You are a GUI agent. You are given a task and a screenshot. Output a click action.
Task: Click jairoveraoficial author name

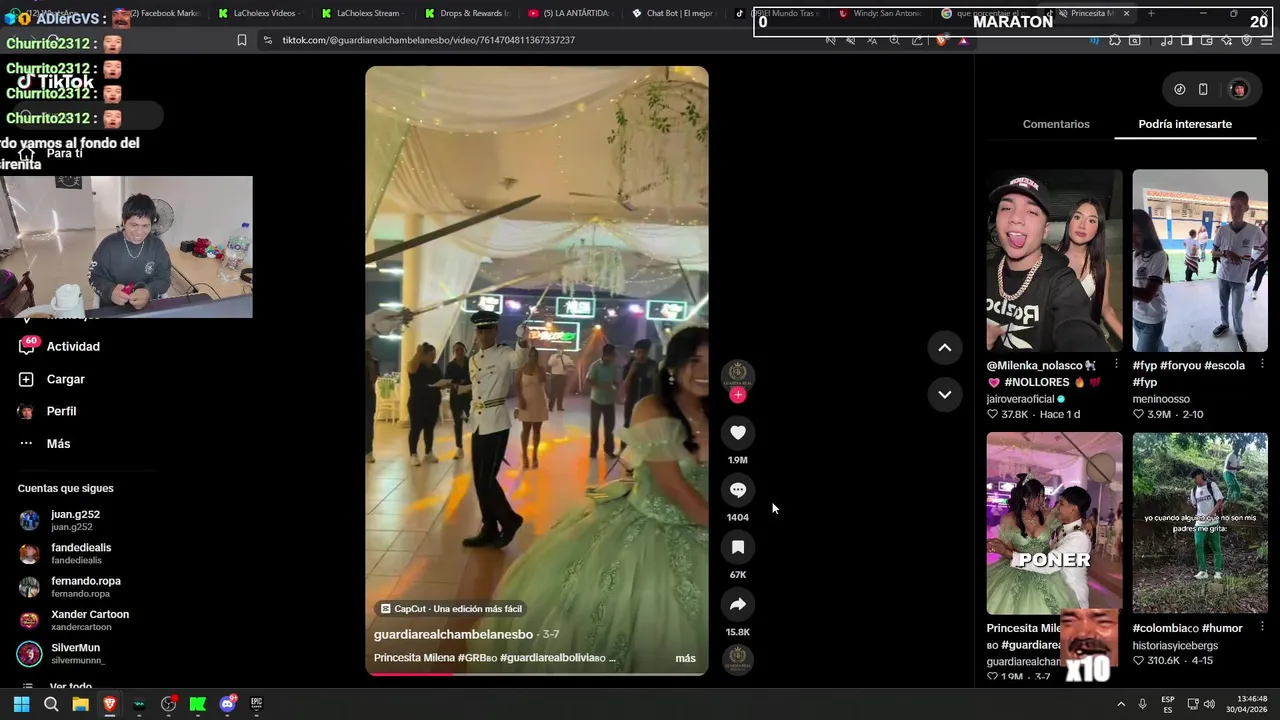coord(1020,399)
